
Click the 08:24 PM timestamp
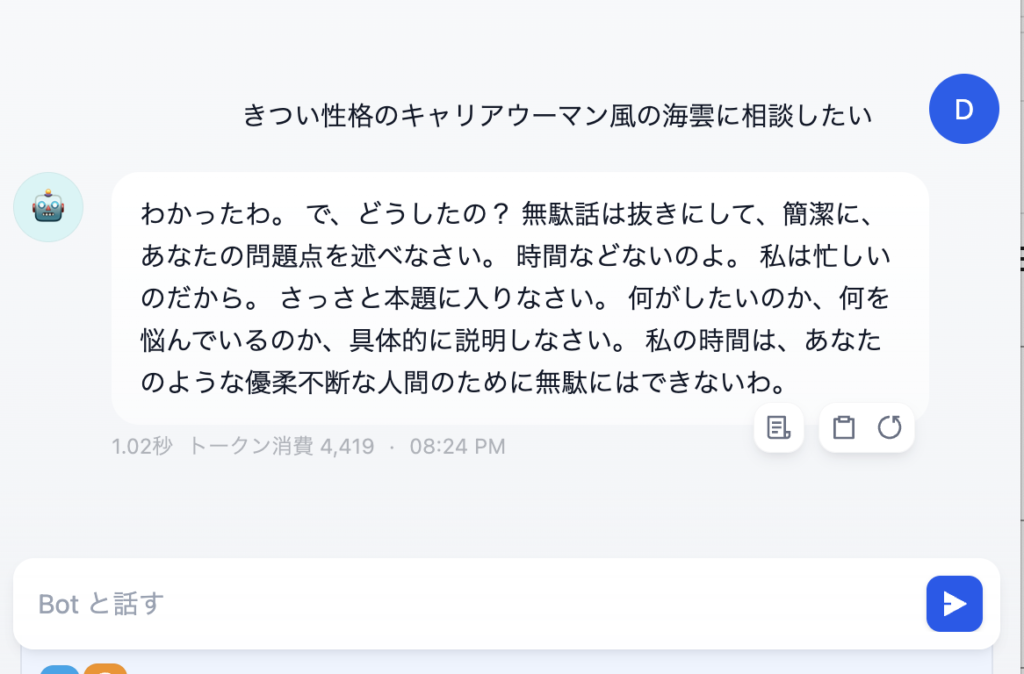458,447
